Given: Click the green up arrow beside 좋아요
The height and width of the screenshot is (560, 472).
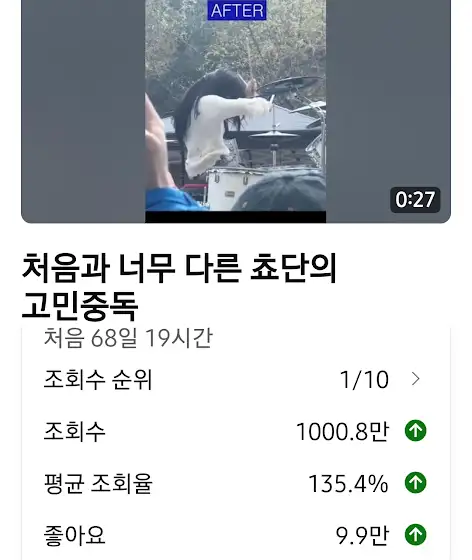Looking at the screenshot, I should 415,535.
